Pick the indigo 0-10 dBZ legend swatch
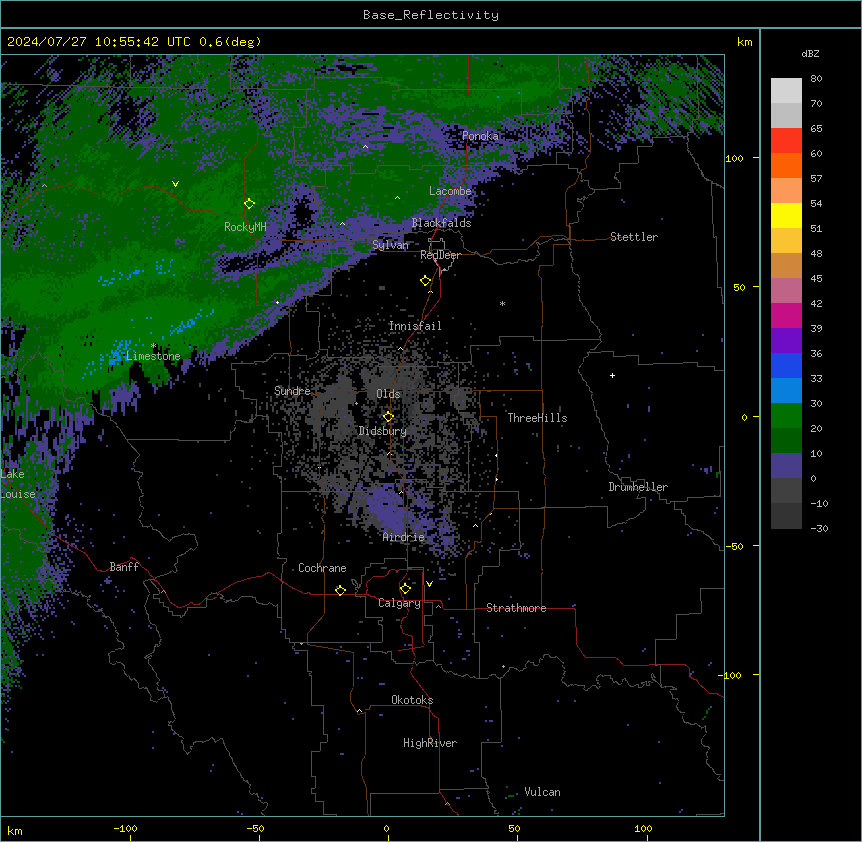The height and width of the screenshot is (842, 862). [786, 466]
